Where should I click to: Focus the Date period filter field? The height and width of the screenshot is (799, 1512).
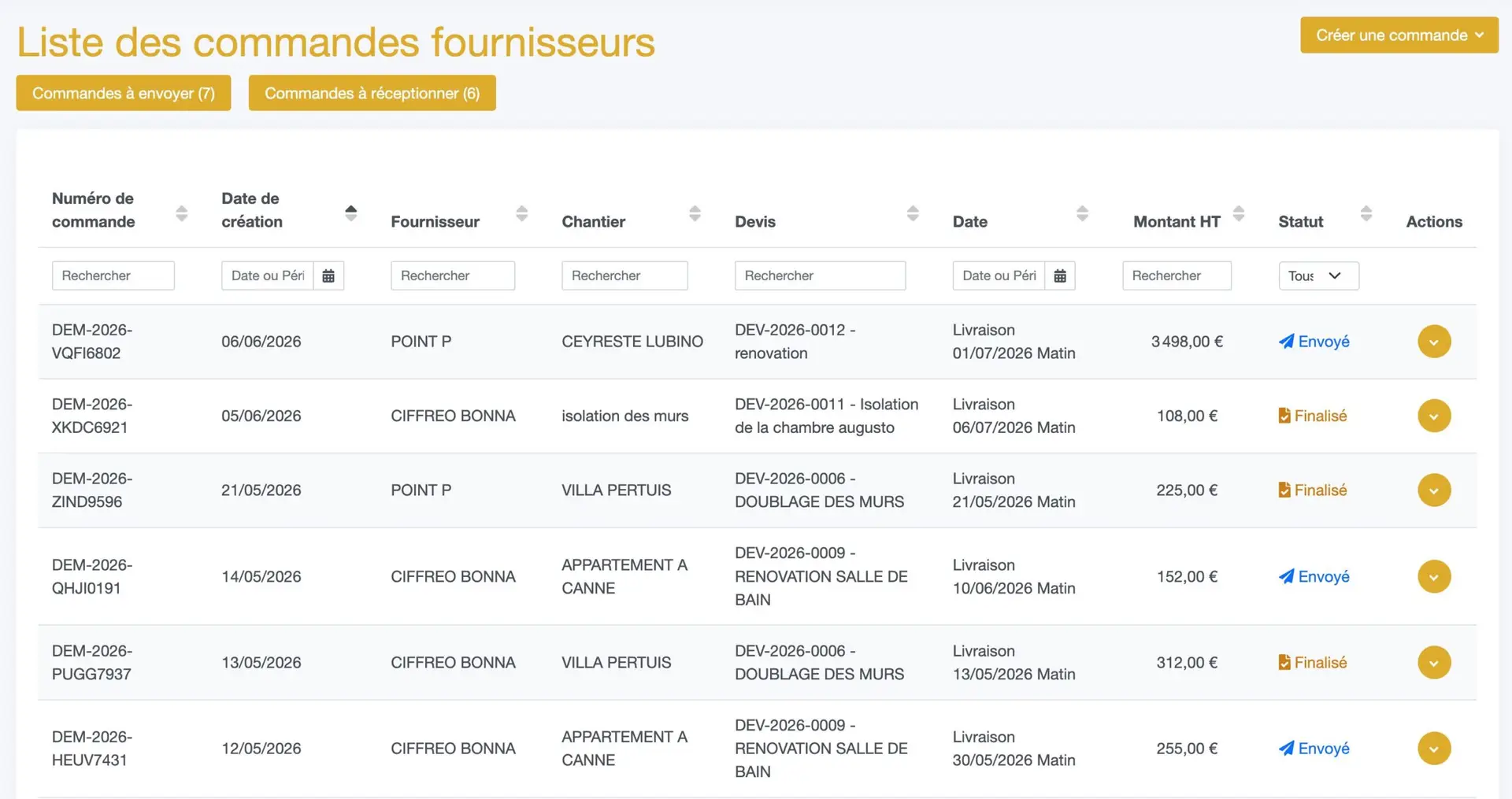click(x=999, y=276)
